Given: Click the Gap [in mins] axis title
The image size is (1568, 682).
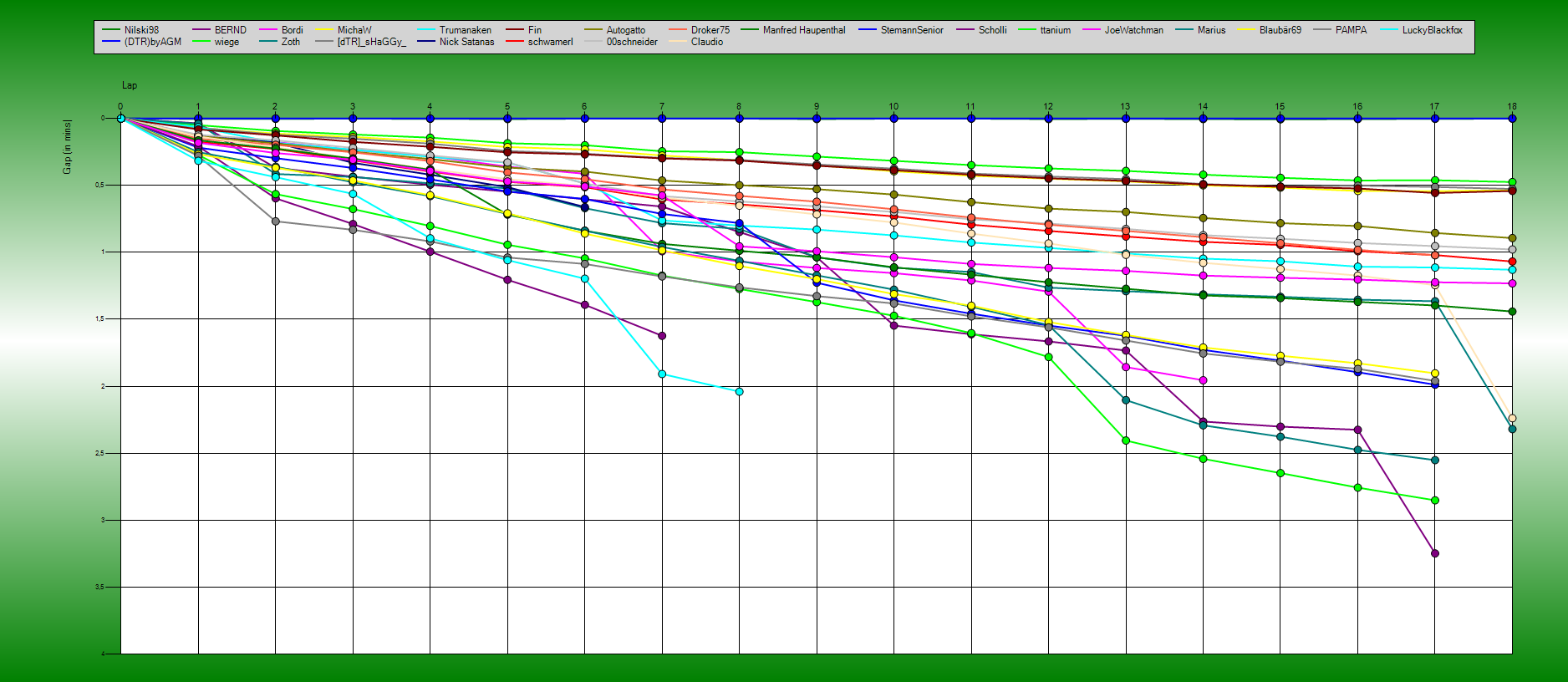Looking at the screenshot, I should click(x=67, y=147).
